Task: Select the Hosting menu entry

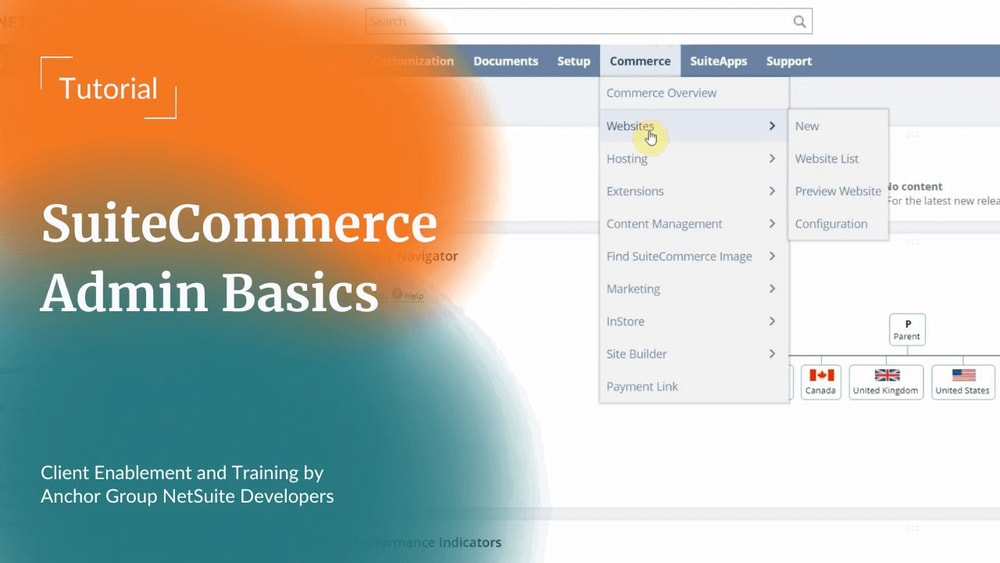Action: click(x=694, y=159)
